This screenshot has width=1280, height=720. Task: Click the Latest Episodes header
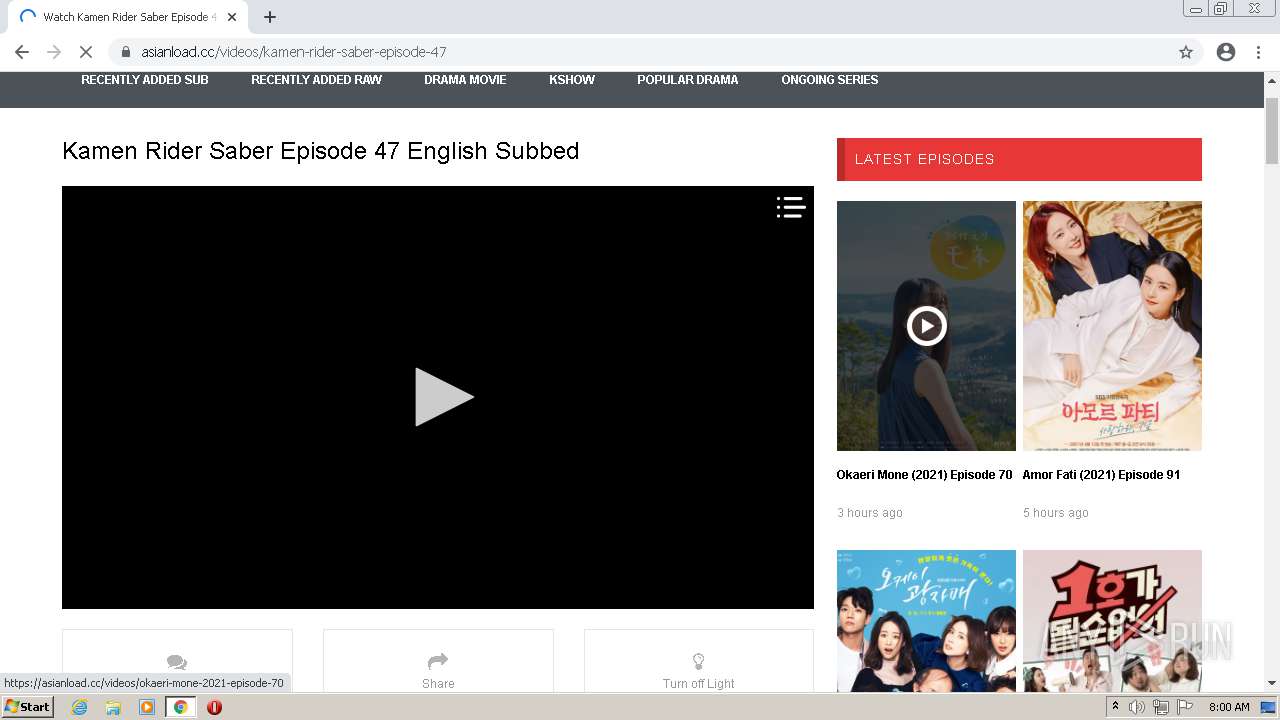point(1019,159)
